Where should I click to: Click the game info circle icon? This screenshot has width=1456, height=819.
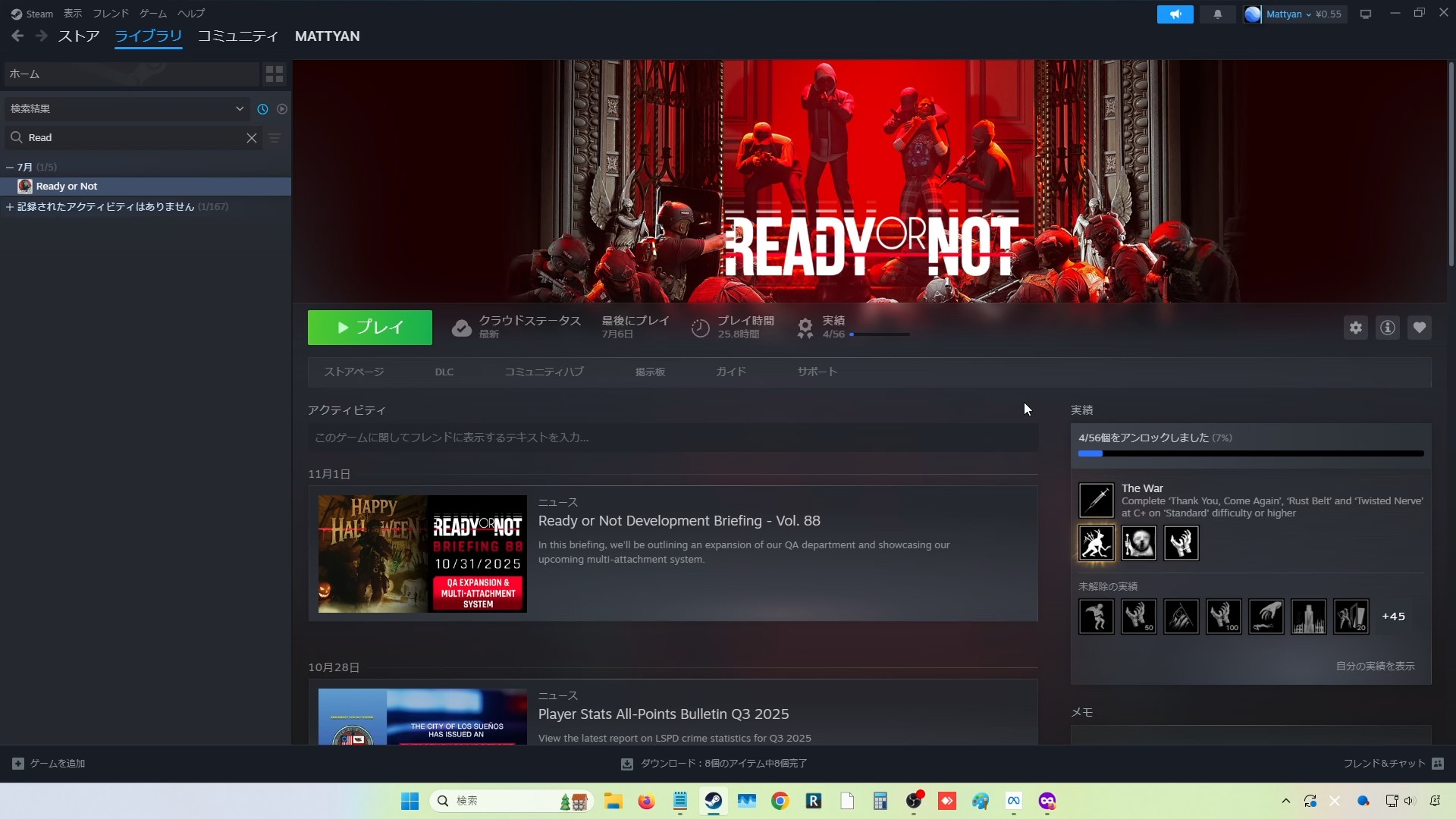(x=1387, y=328)
